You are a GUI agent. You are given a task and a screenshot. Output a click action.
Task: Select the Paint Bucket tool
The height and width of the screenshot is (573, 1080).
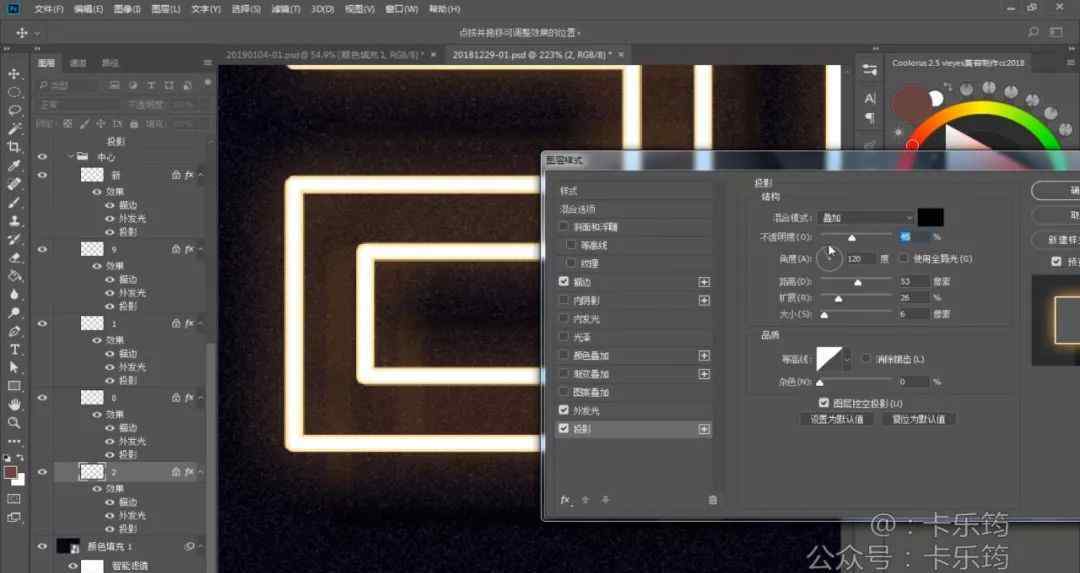[14, 276]
